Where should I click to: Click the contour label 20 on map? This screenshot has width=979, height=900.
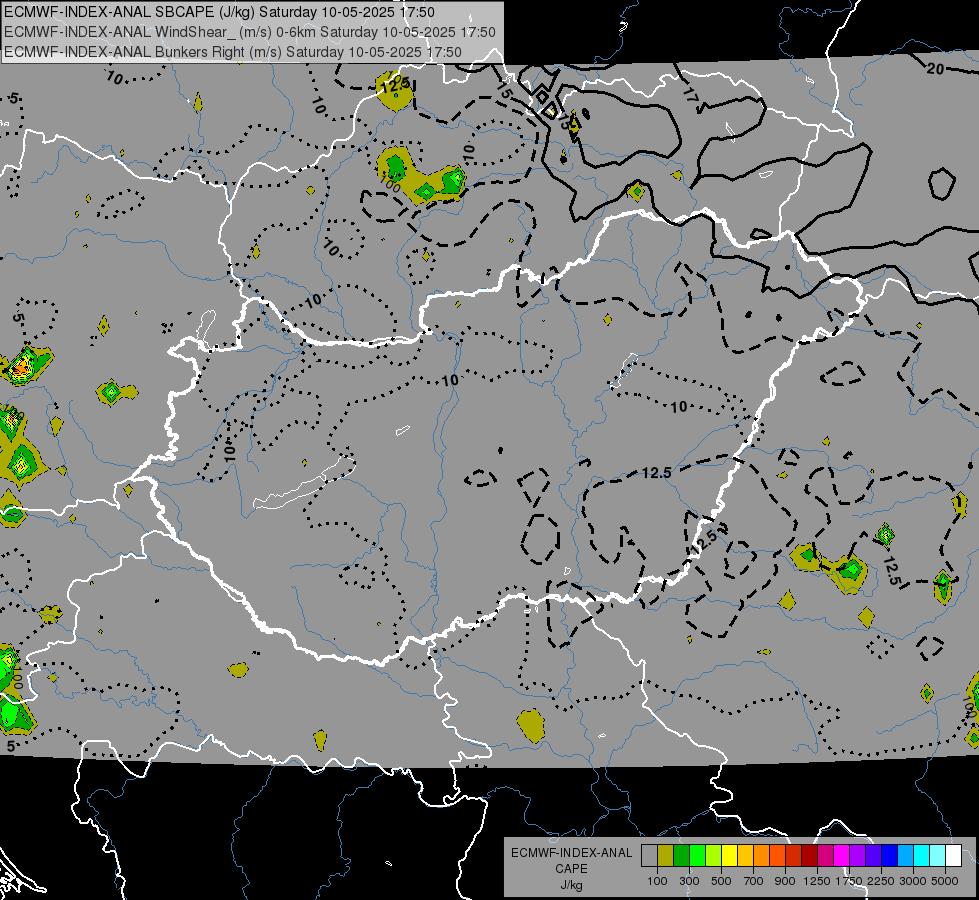935,68
